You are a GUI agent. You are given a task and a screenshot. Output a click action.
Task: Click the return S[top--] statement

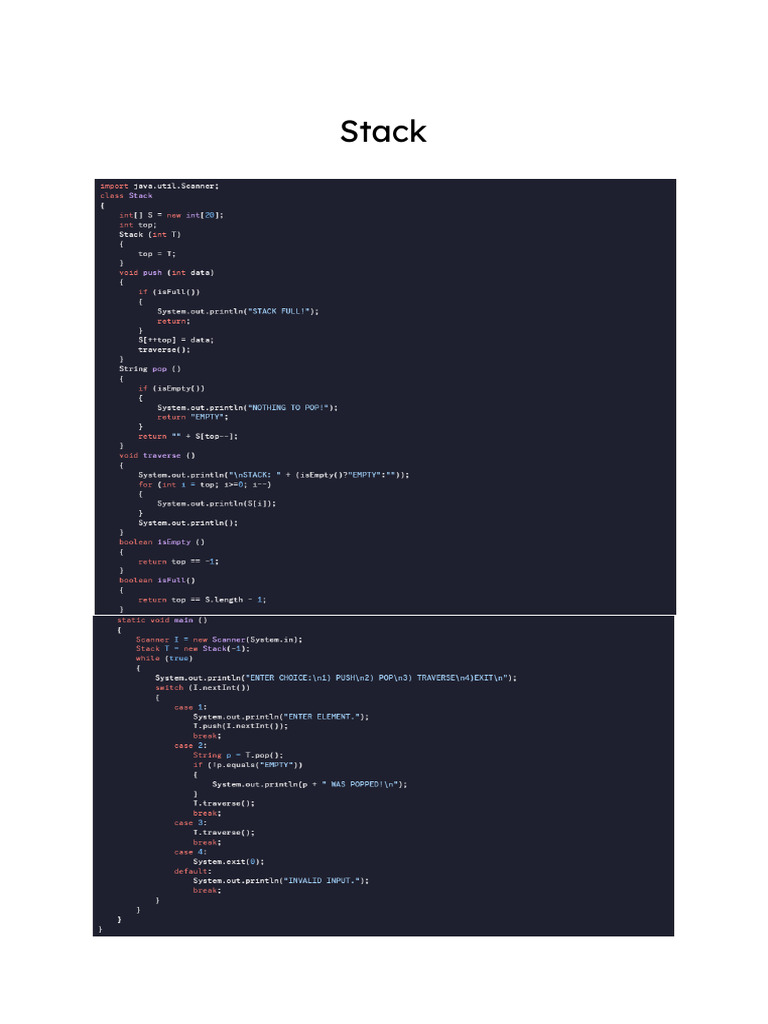click(x=187, y=436)
